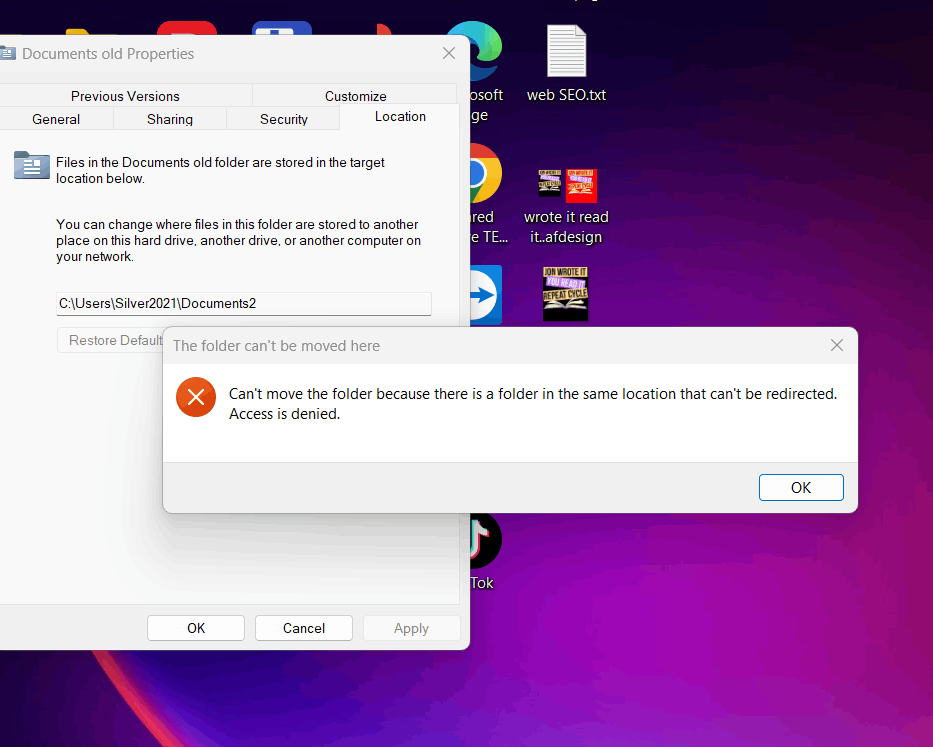Screen dimensions: 933x747
Task: Select the Location tab
Action: (400, 117)
